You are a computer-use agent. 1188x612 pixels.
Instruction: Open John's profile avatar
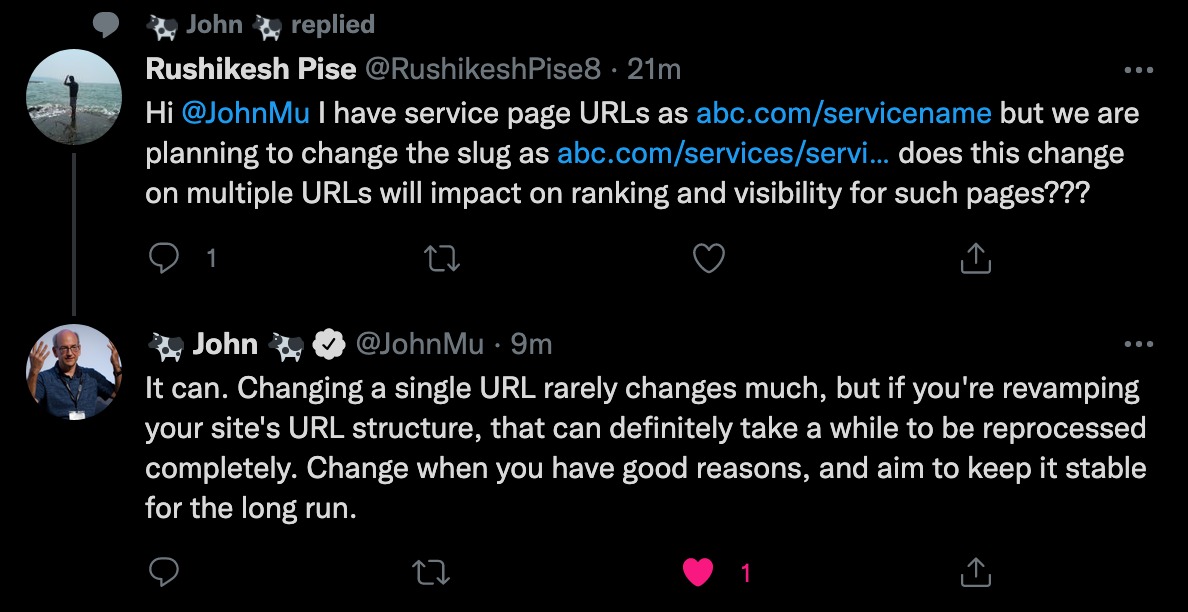point(74,372)
